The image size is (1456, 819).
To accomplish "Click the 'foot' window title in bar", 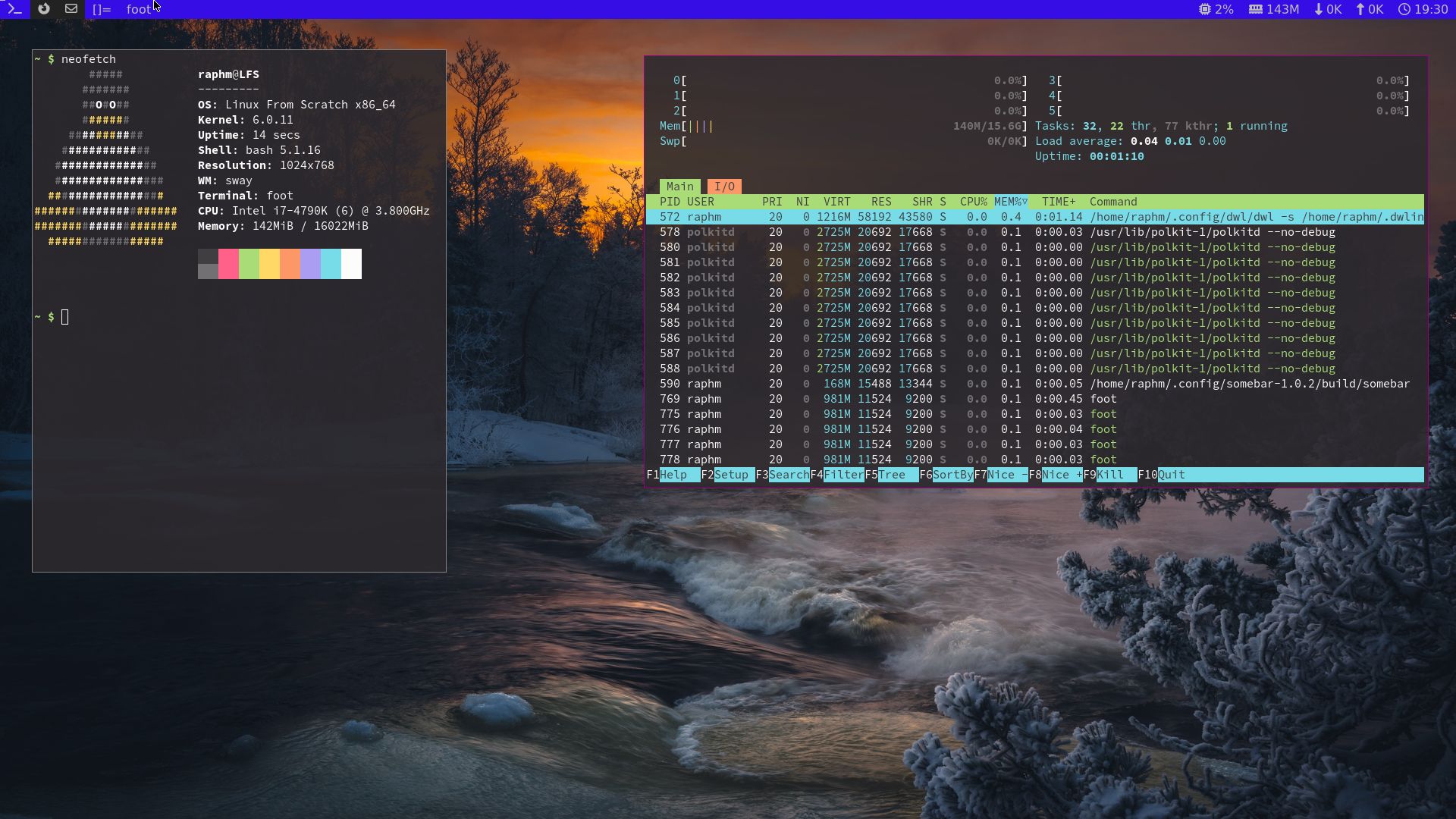I will coord(139,9).
